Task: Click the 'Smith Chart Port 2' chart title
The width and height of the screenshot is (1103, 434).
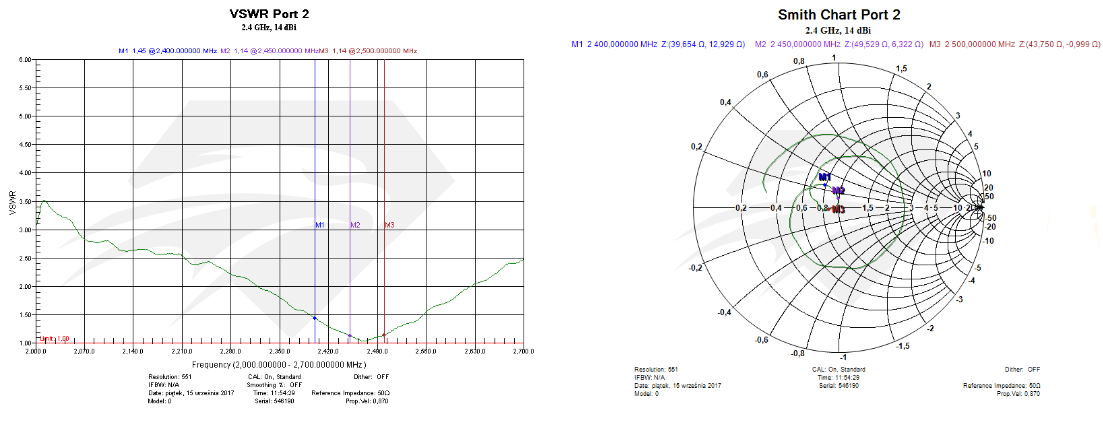Action: pos(839,15)
